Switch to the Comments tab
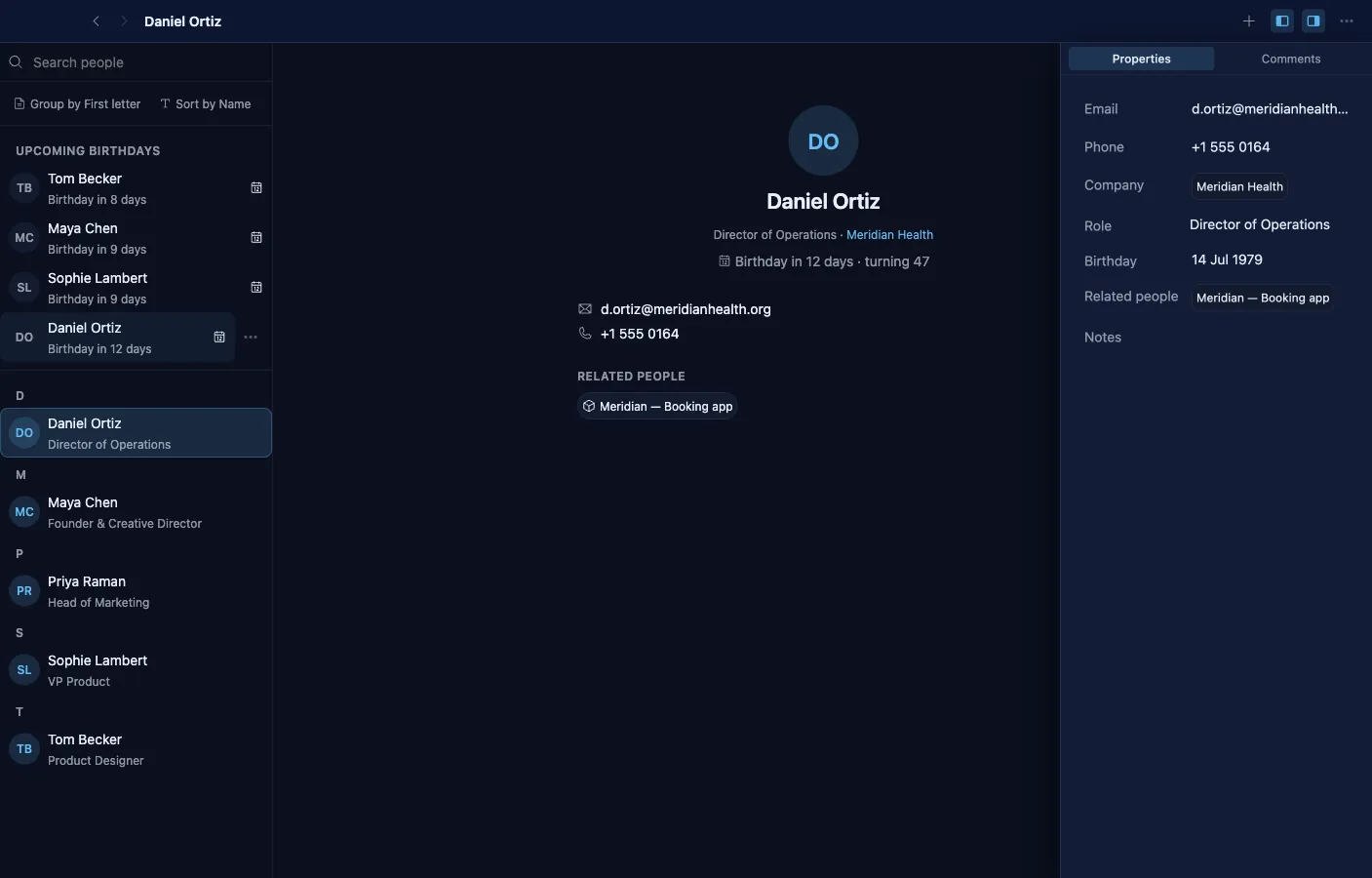 1291,59
